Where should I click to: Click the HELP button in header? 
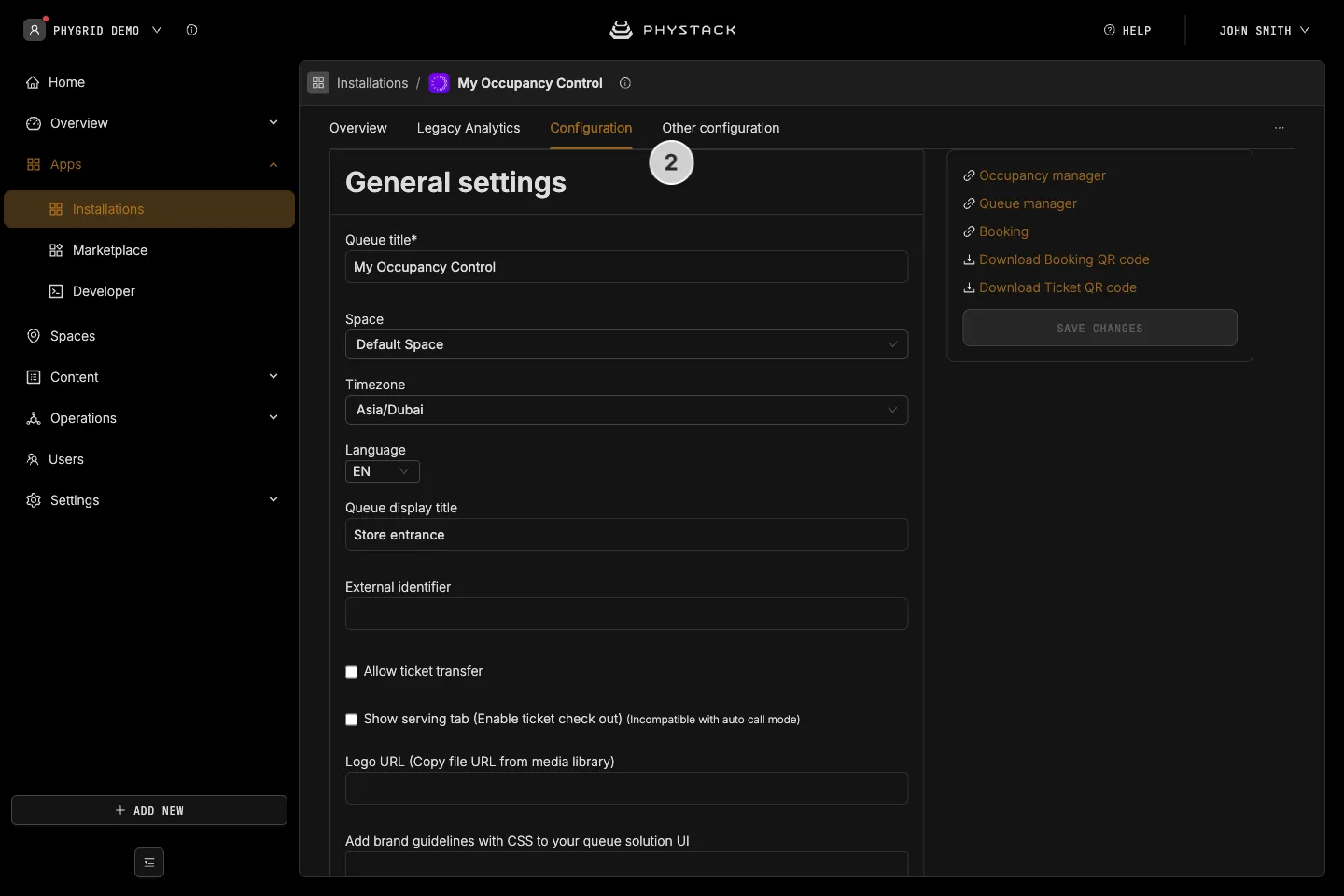click(1127, 30)
